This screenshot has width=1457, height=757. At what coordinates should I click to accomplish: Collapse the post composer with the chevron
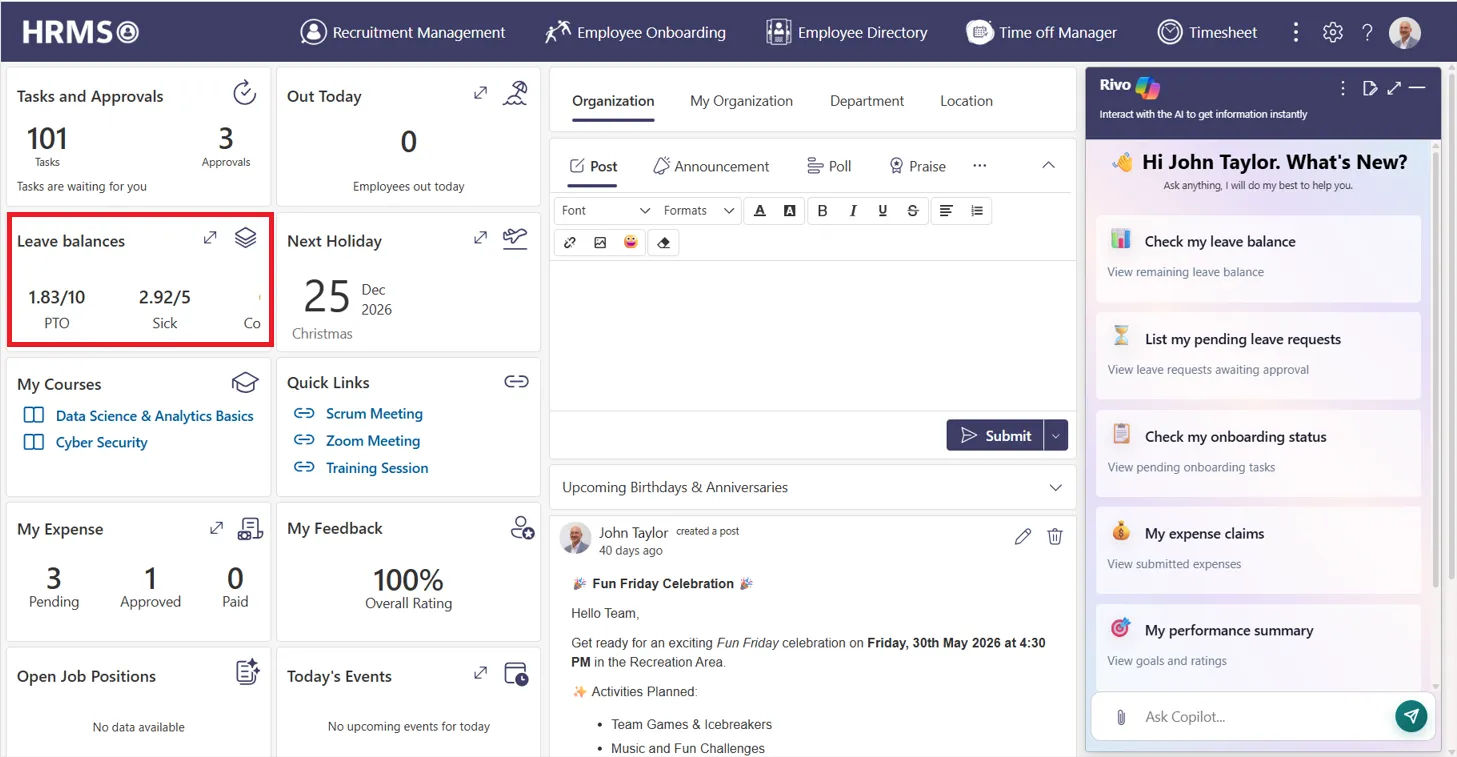click(1048, 165)
